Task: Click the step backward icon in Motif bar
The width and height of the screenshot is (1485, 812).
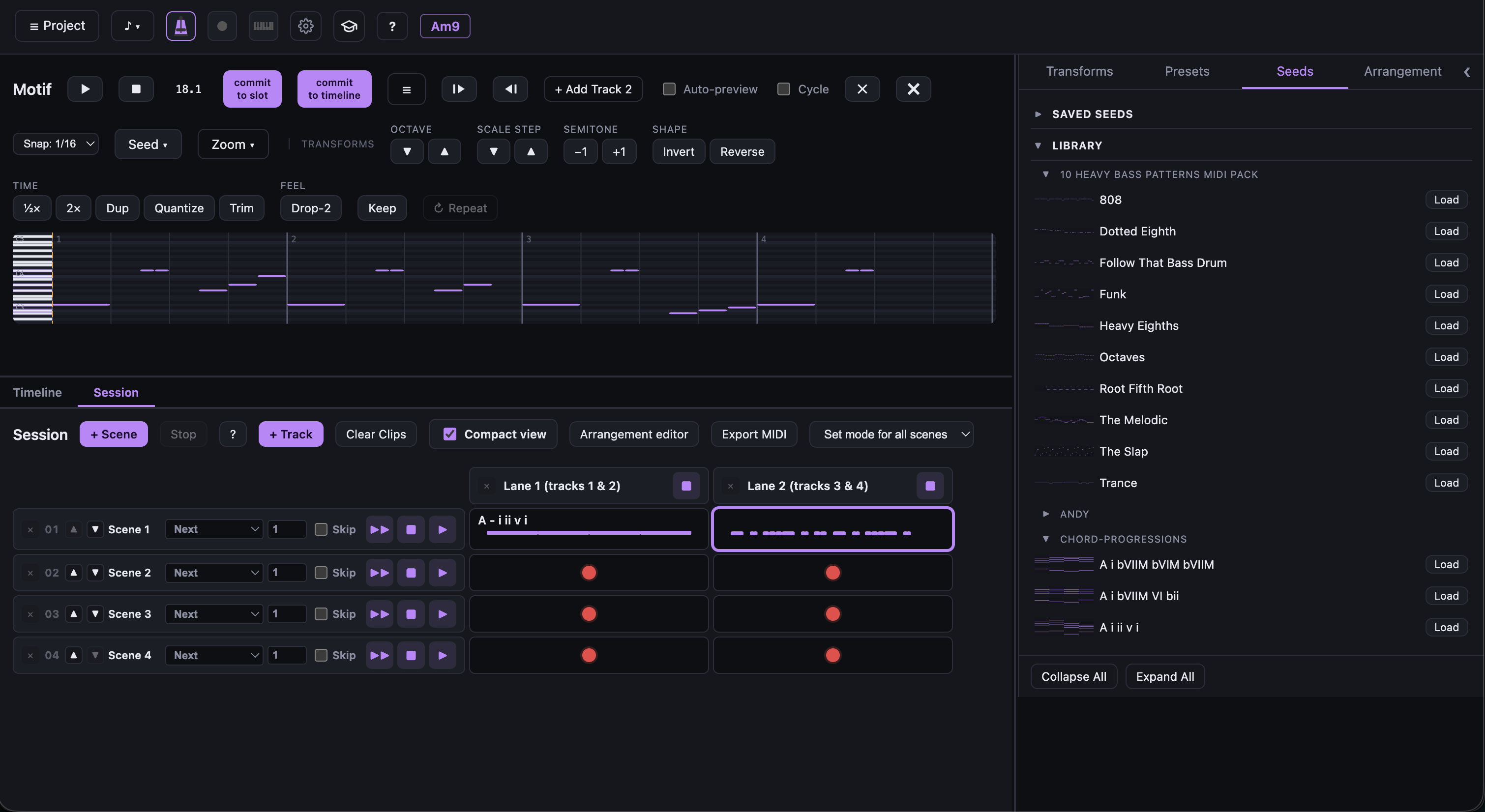Action: (x=510, y=89)
